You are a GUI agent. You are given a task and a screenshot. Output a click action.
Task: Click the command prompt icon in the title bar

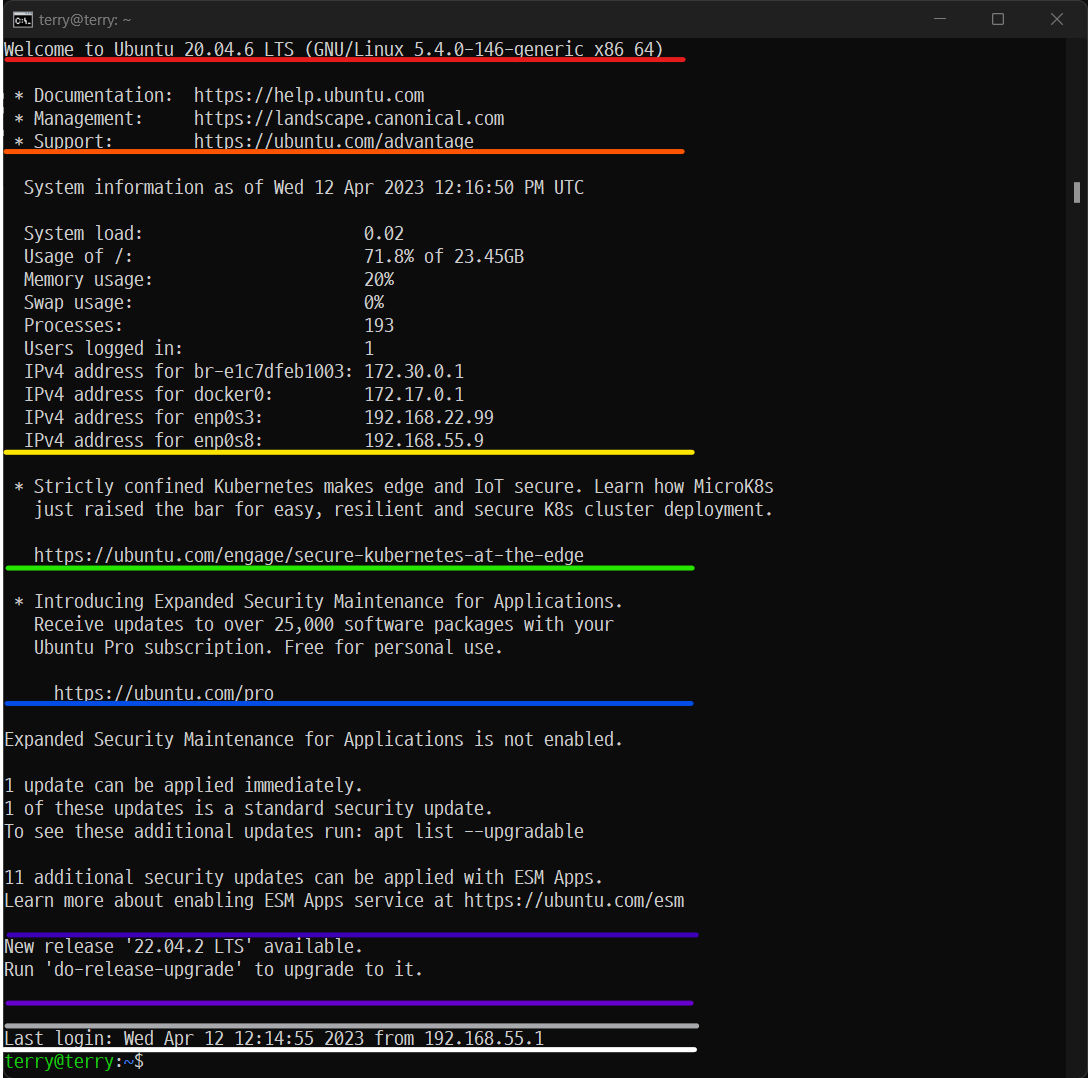coord(22,19)
